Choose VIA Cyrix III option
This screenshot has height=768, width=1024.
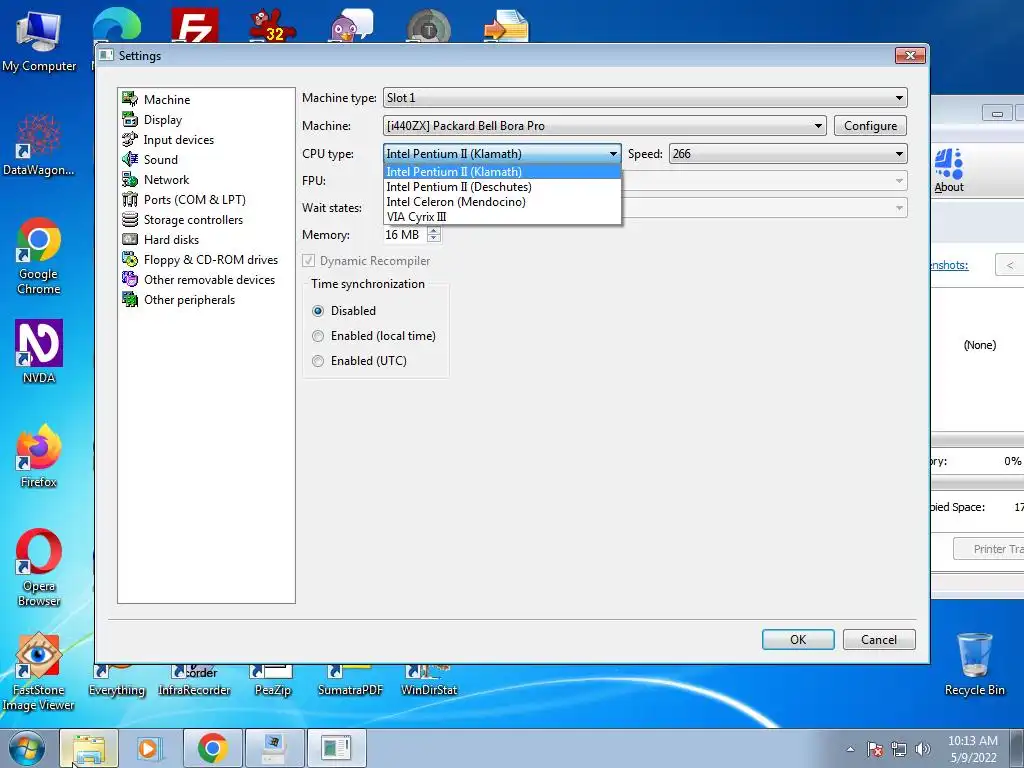click(502, 217)
